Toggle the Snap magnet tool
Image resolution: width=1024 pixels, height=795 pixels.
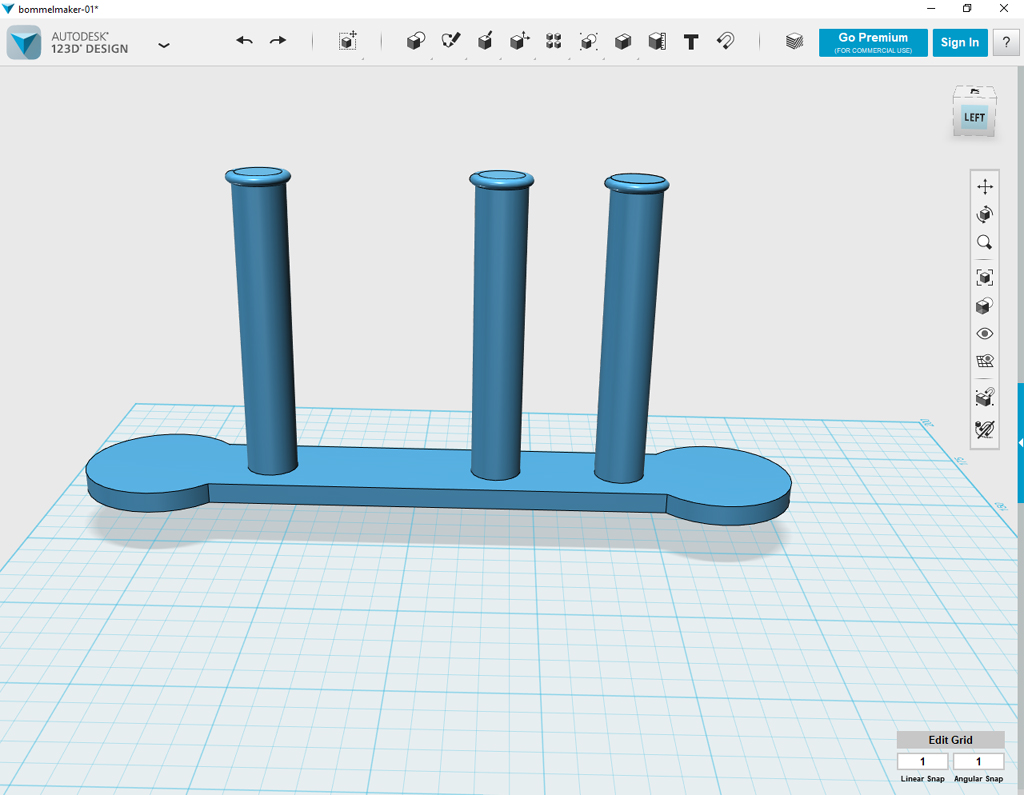click(726, 41)
